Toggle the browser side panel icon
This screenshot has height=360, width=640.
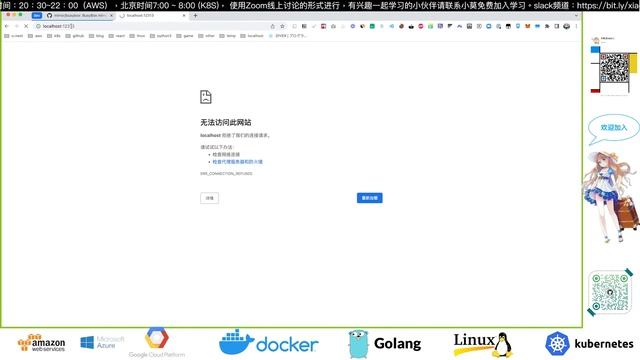coord(557,26)
